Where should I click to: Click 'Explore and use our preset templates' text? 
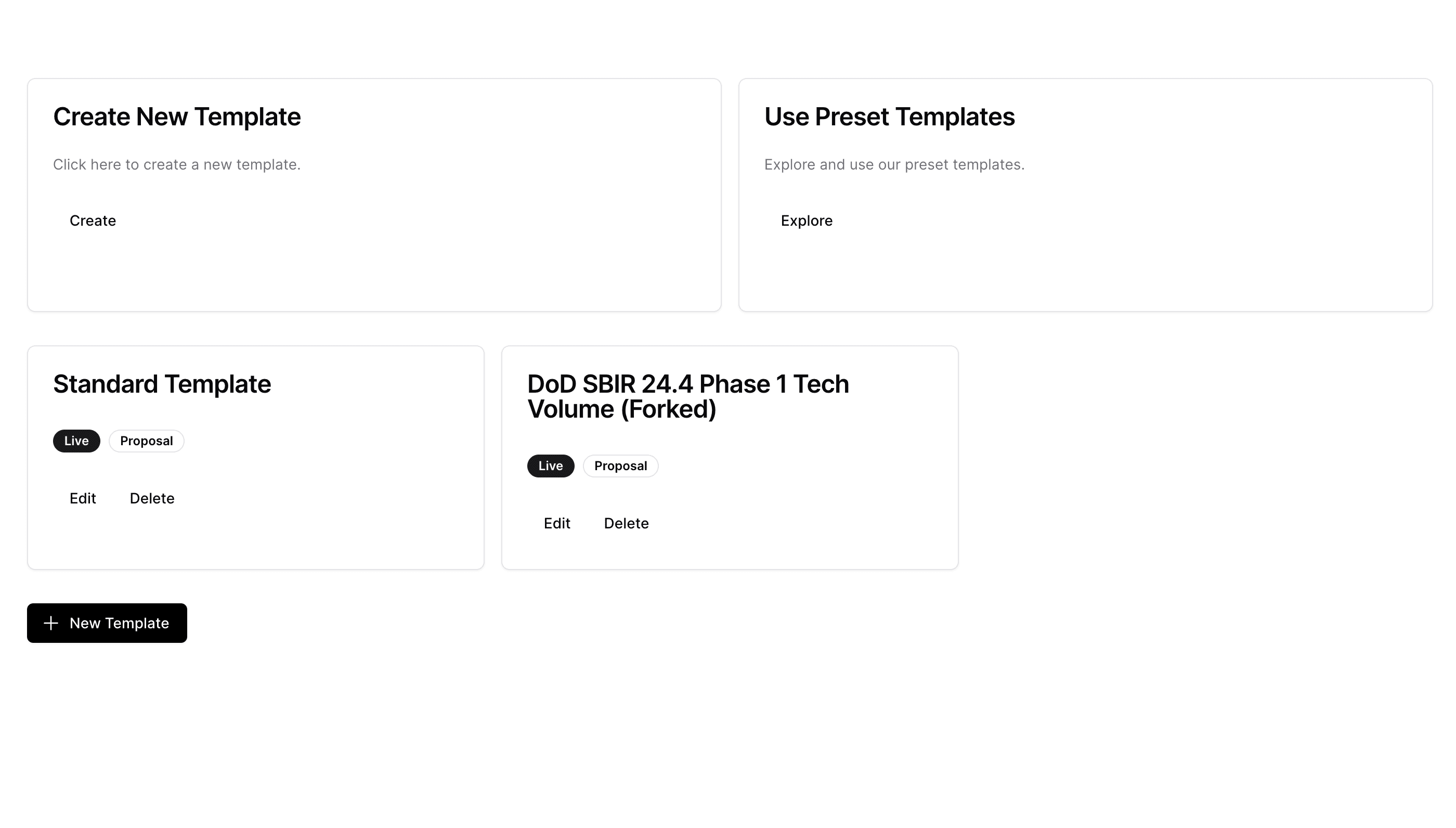tap(894, 165)
